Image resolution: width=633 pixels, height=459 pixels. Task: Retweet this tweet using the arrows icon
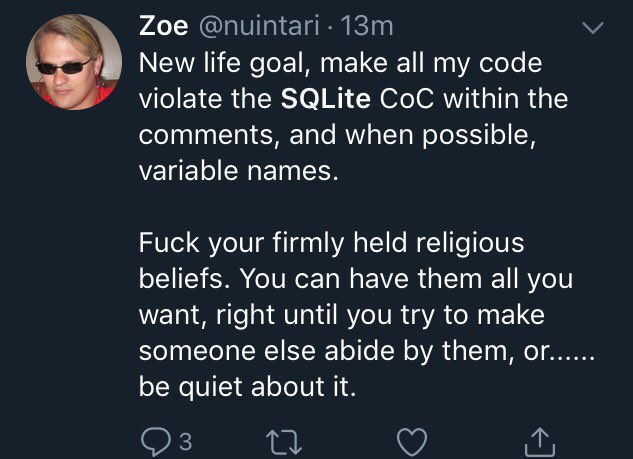click(284, 442)
